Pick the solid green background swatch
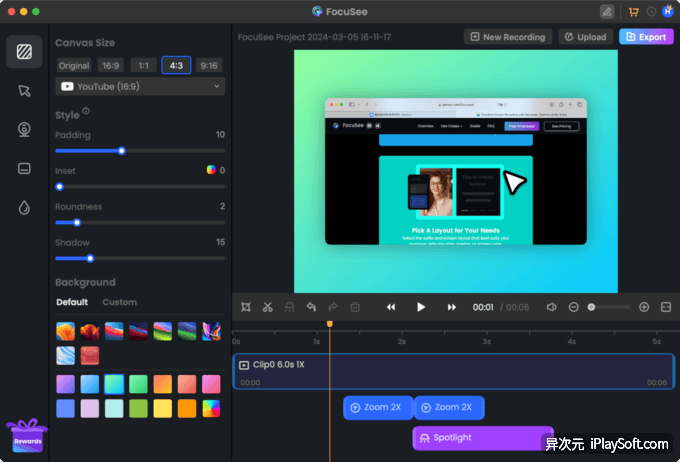This screenshot has height=462, width=680. (138, 409)
